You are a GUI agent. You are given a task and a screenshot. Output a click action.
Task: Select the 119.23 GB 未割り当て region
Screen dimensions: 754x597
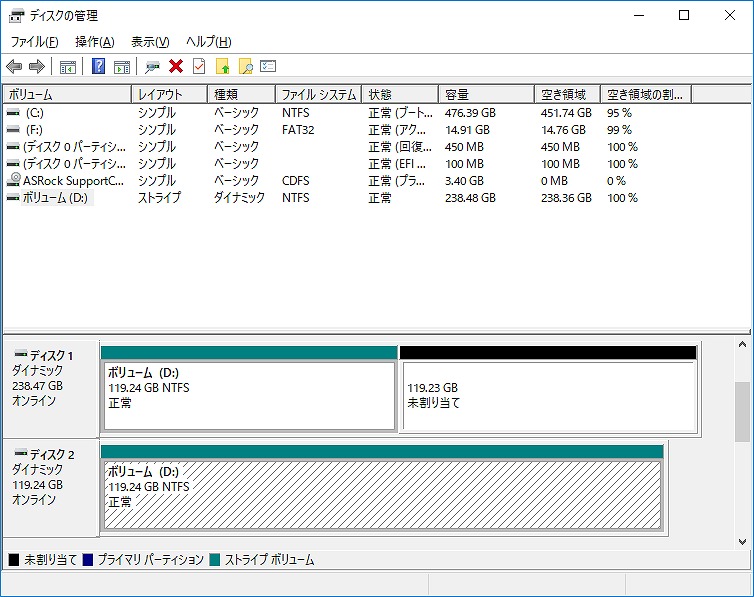pyautogui.click(x=550, y=395)
